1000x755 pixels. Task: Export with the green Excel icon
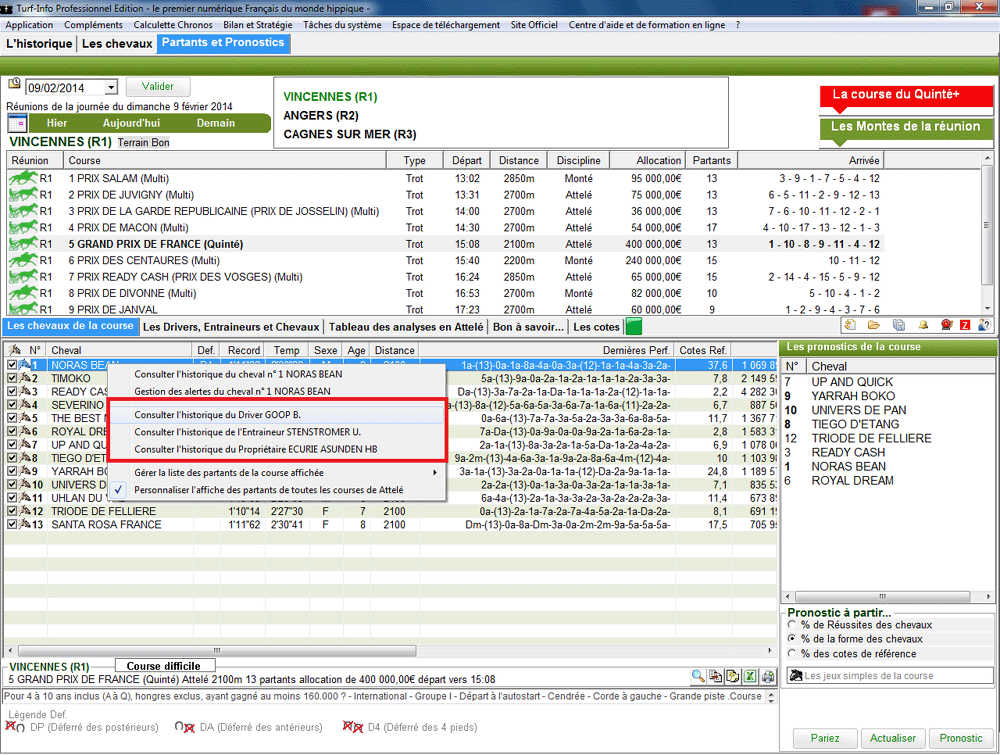click(750, 677)
